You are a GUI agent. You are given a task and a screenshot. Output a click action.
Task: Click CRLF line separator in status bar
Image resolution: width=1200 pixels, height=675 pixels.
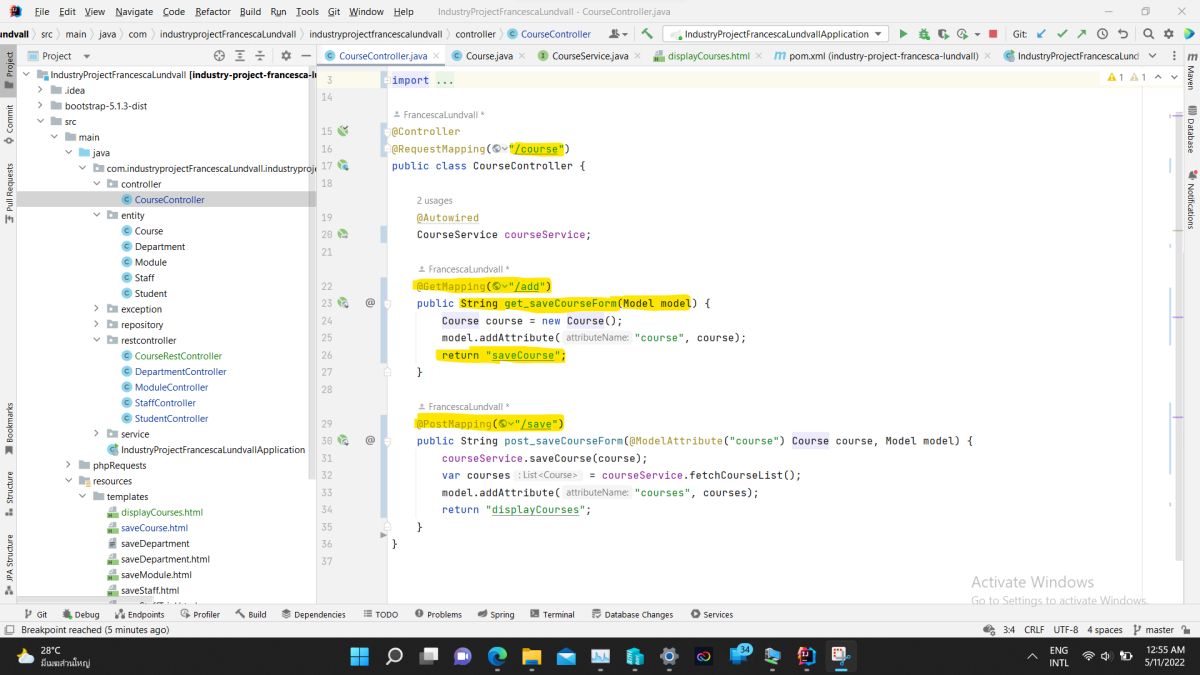pos(1033,630)
